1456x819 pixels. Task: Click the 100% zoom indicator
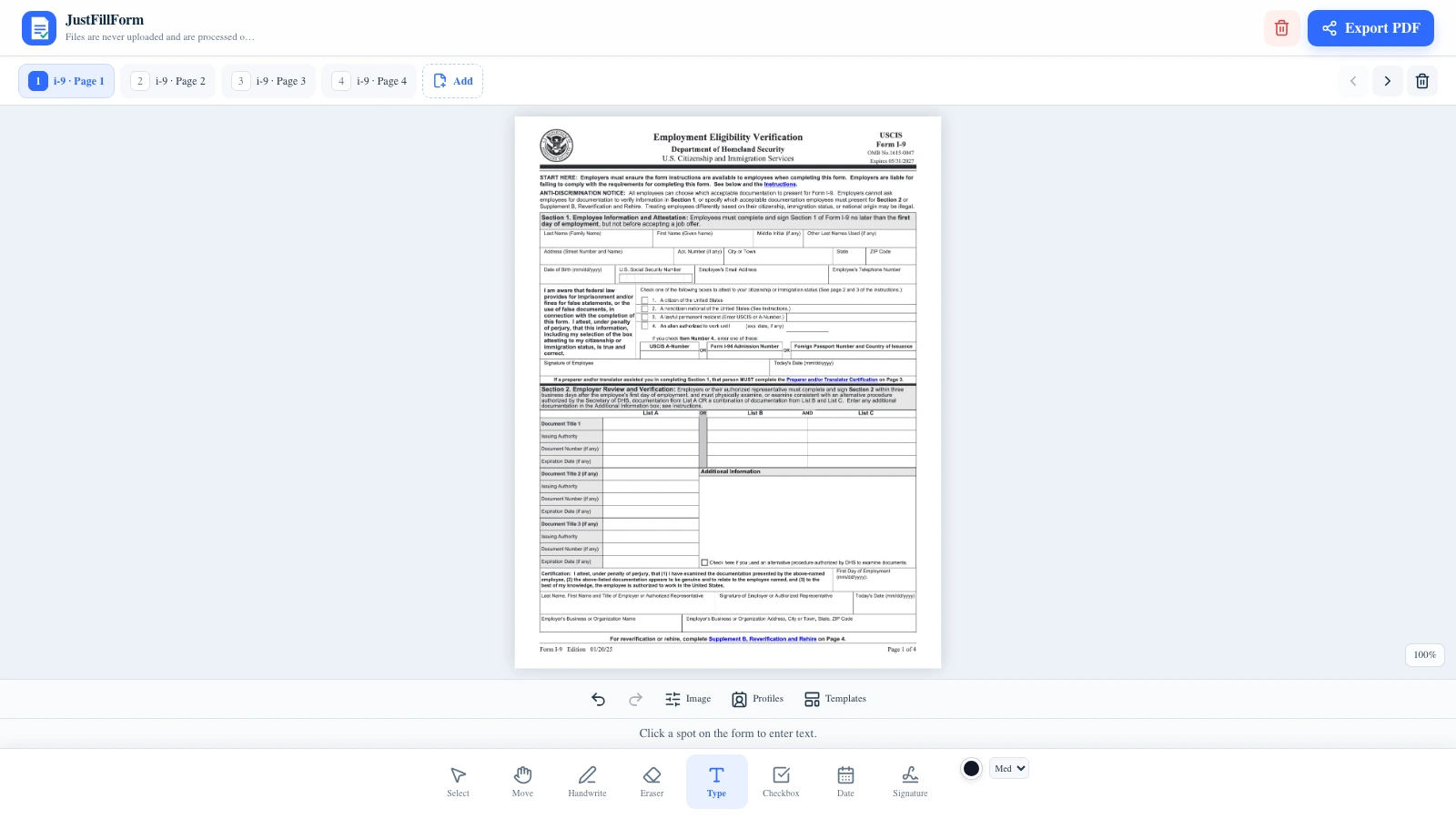click(1424, 654)
